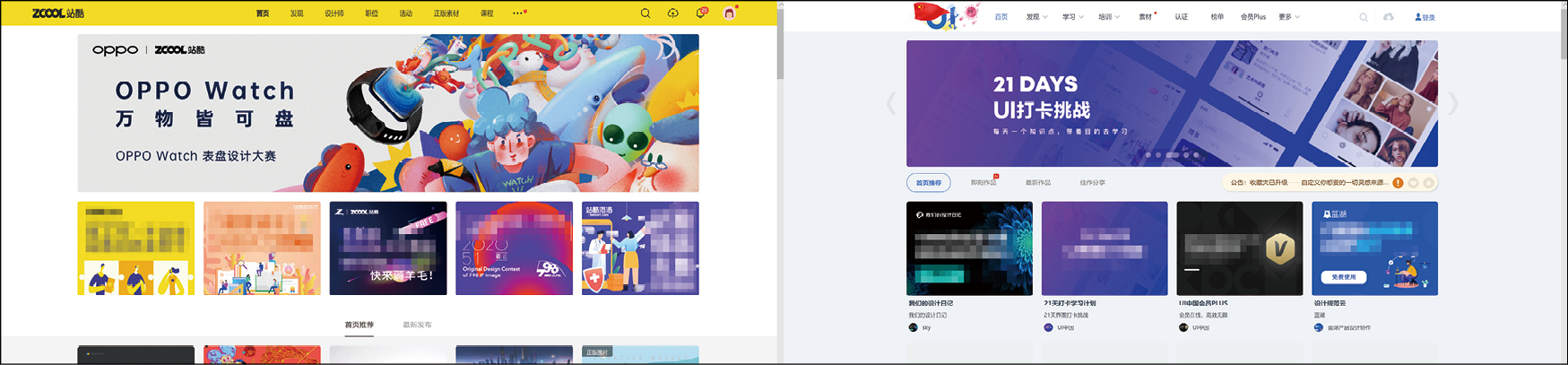Open the ZCOOL 设计师 nav item
Image resolution: width=1568 pixels, height=365 pixels.
pyautogui.click(x=334, y=13)
